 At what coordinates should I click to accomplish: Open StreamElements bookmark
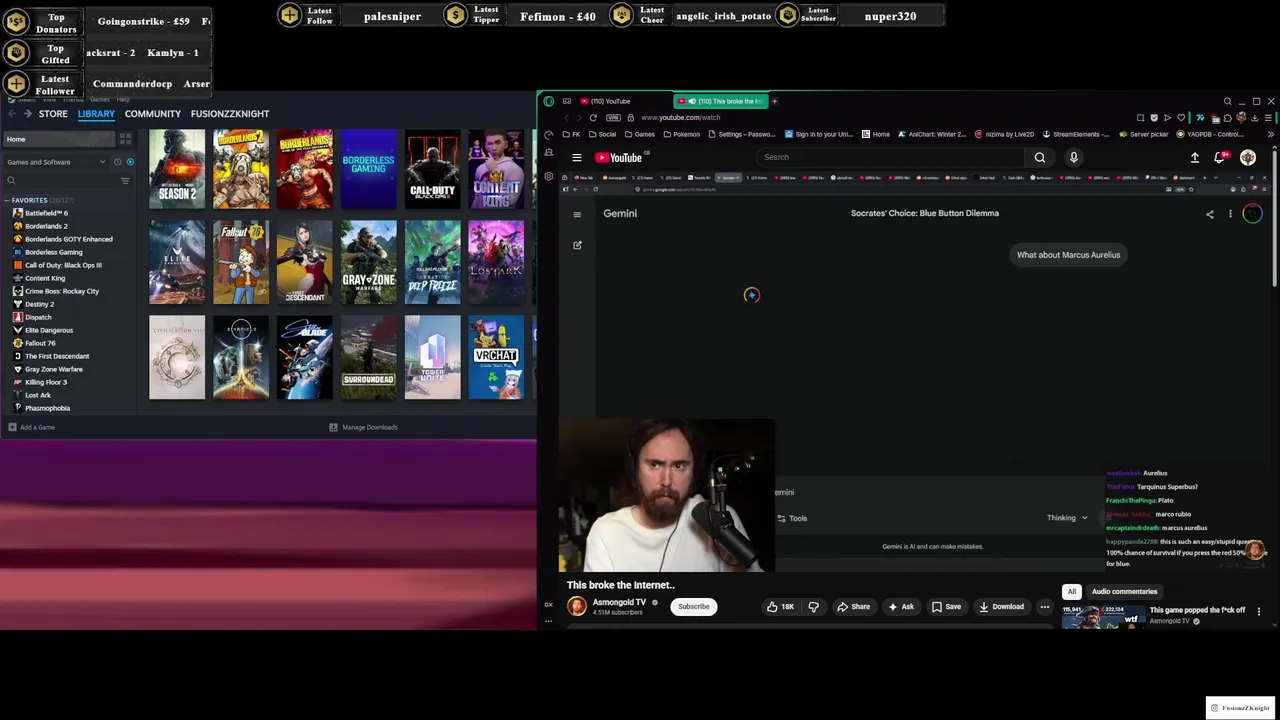pyautogui.click(x=1076, y=134)
